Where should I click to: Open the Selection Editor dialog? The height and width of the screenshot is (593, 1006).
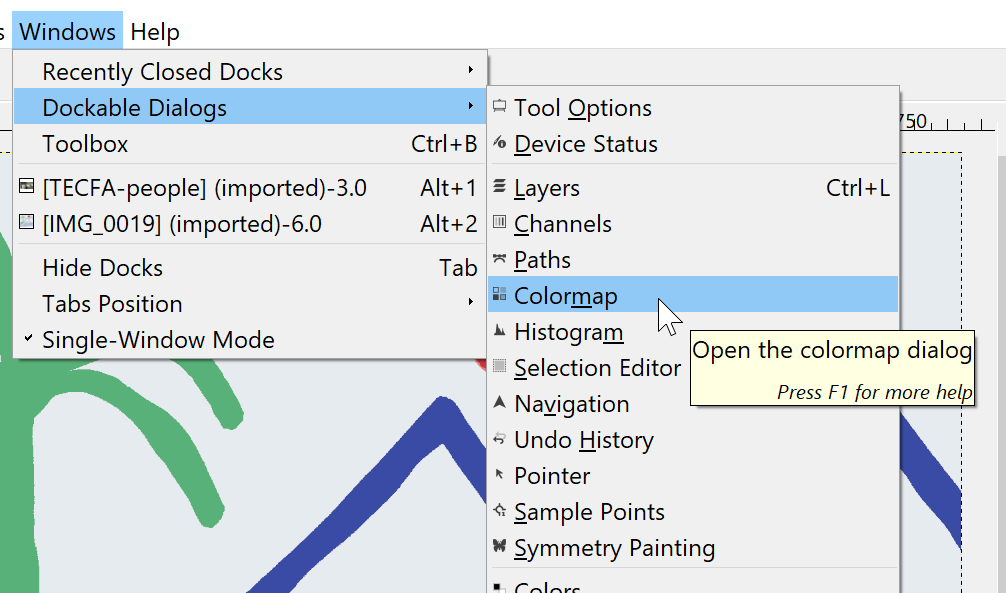[597, 368]
